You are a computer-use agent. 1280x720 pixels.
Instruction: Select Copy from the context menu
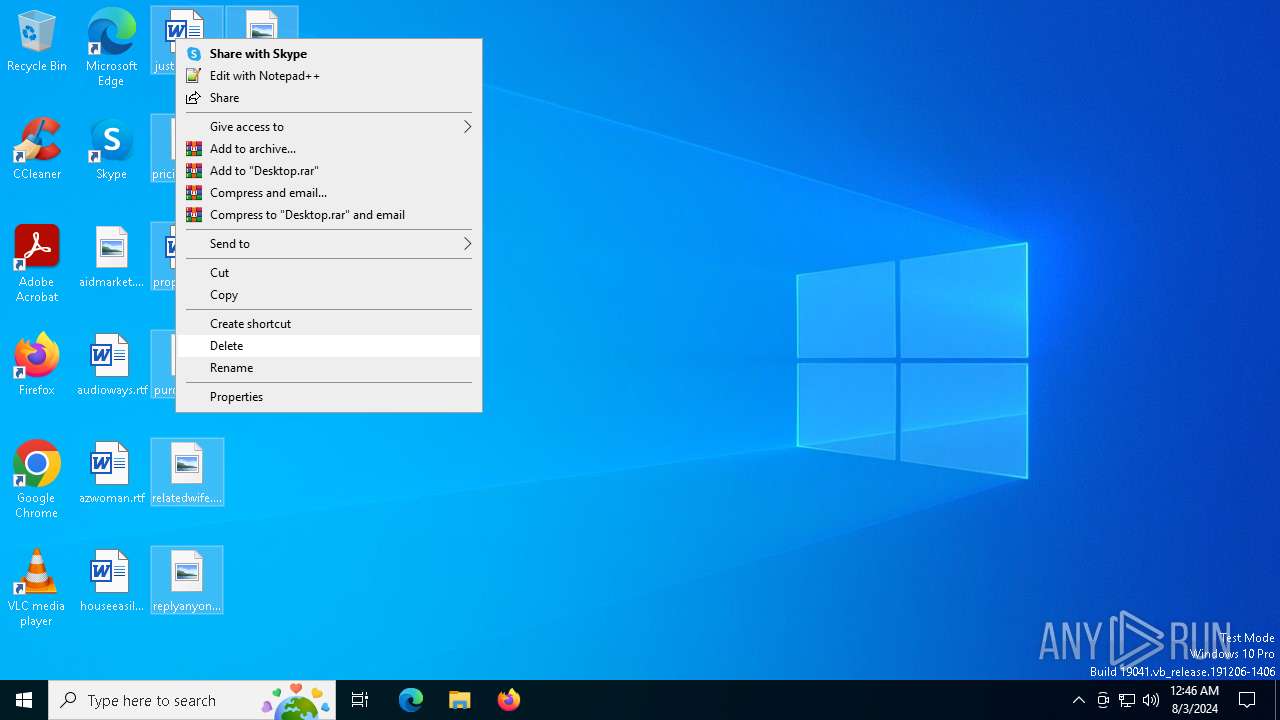click(329, 295)
